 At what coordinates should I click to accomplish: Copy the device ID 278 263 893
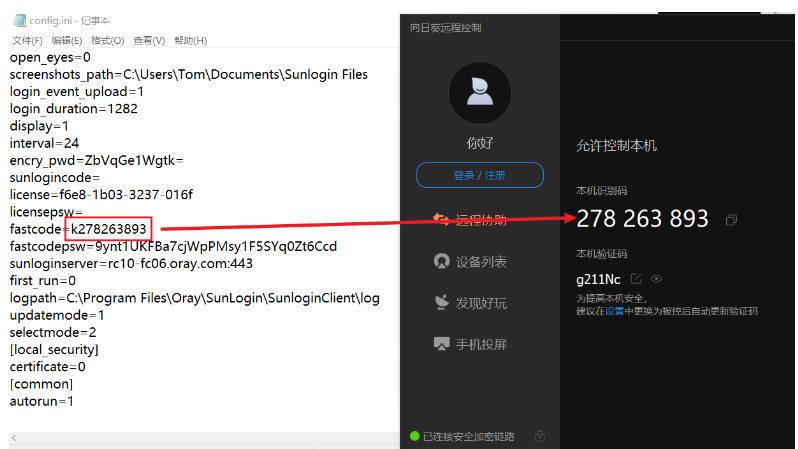tap(731, 220)
